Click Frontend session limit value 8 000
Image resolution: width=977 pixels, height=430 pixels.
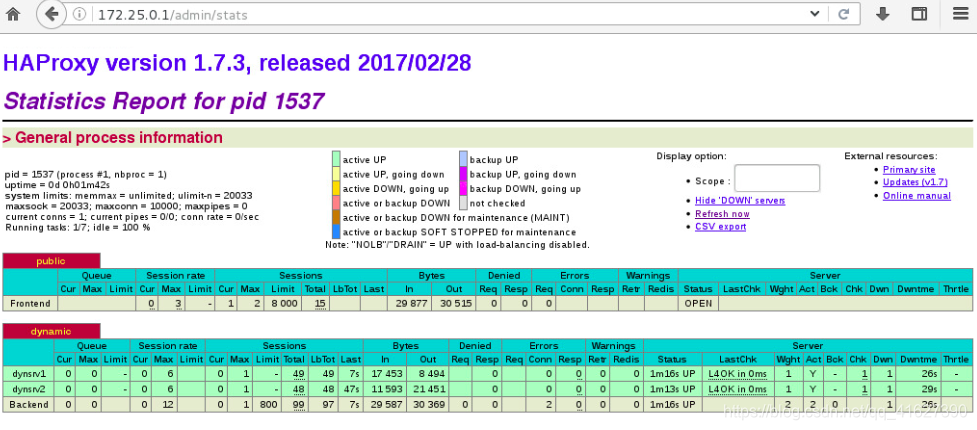(285, 303)
